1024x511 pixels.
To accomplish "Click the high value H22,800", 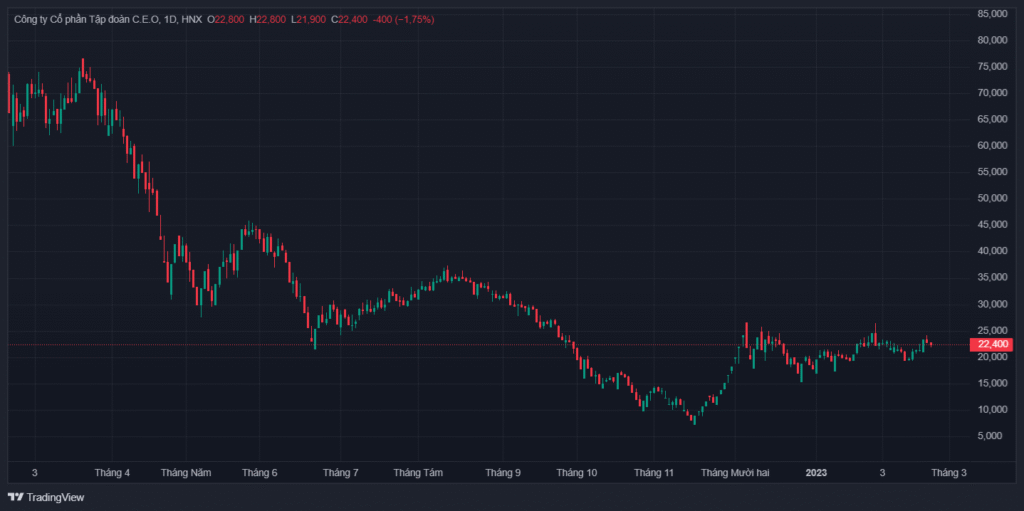I will pyautogui.click(x=267, y=20).
